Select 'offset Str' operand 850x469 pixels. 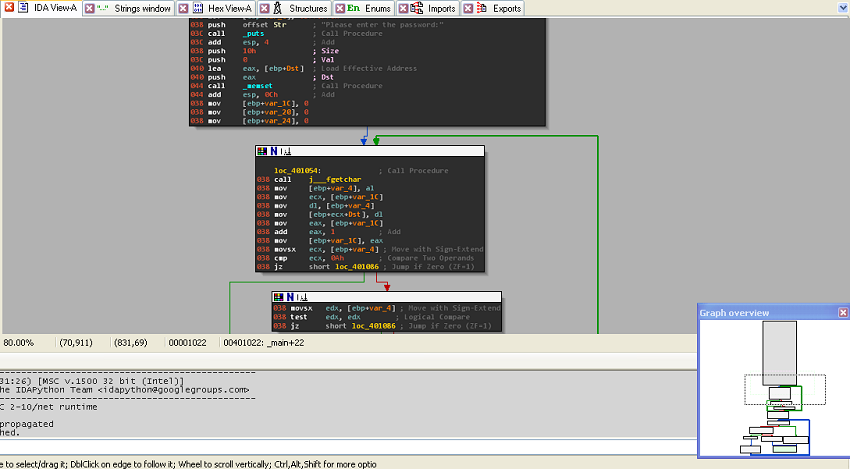click(x=264, y=25)
